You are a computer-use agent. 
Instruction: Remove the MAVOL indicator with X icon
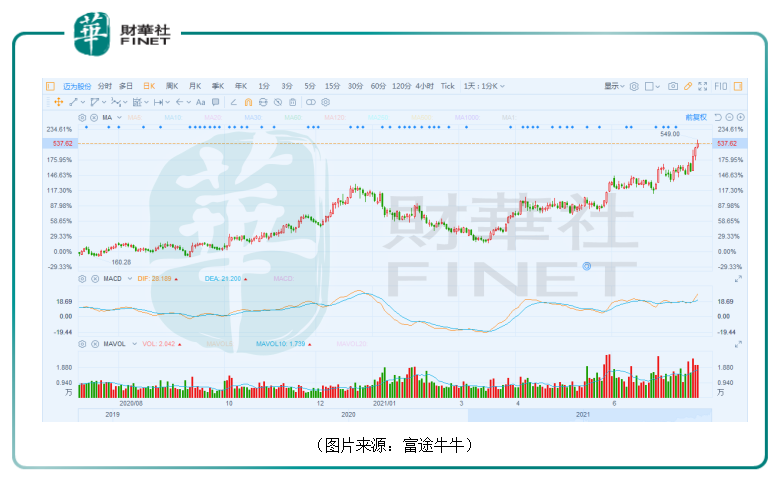click(x=94, y=344)
